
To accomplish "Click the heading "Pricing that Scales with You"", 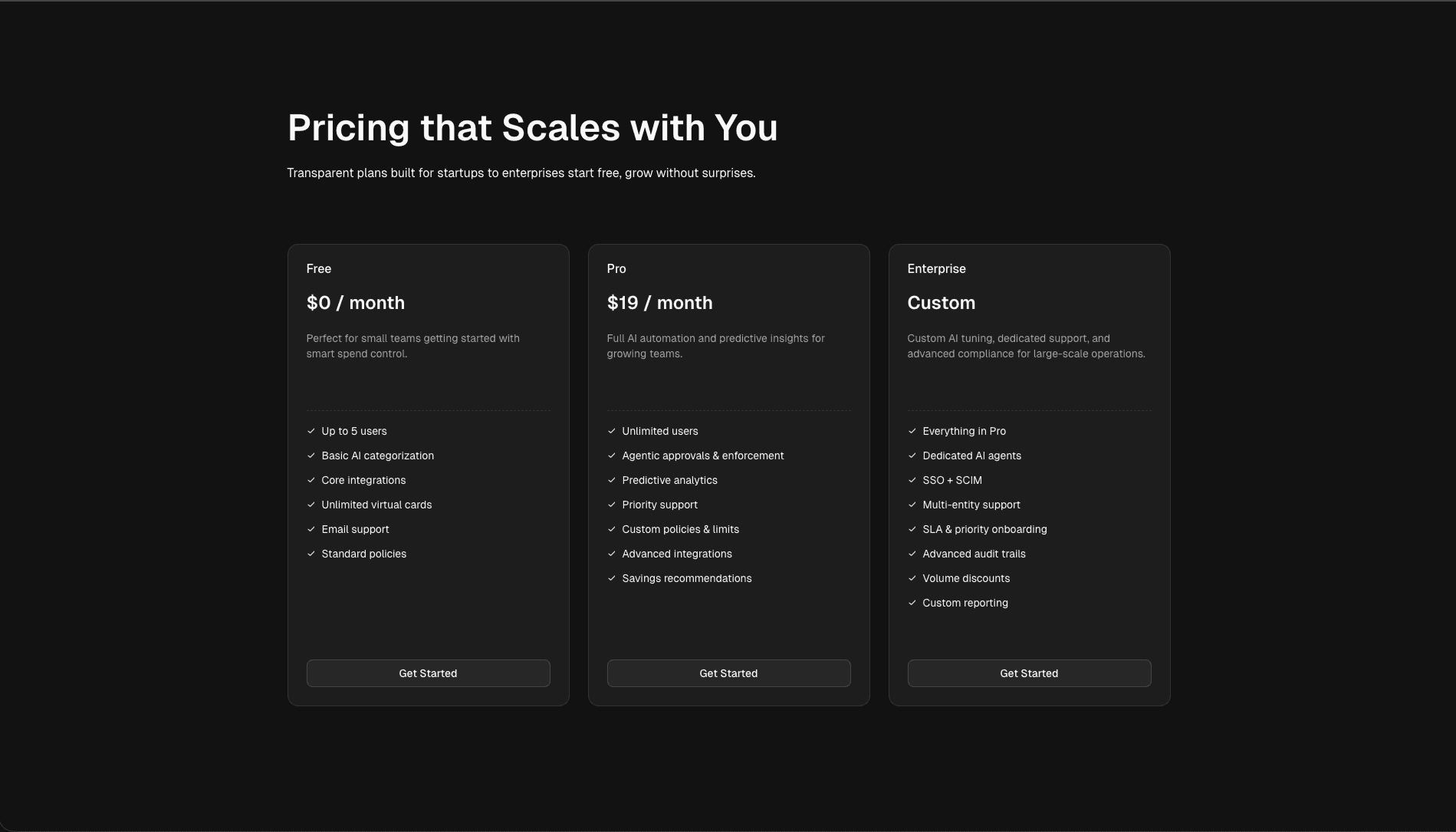I will [x=532, y=127].
